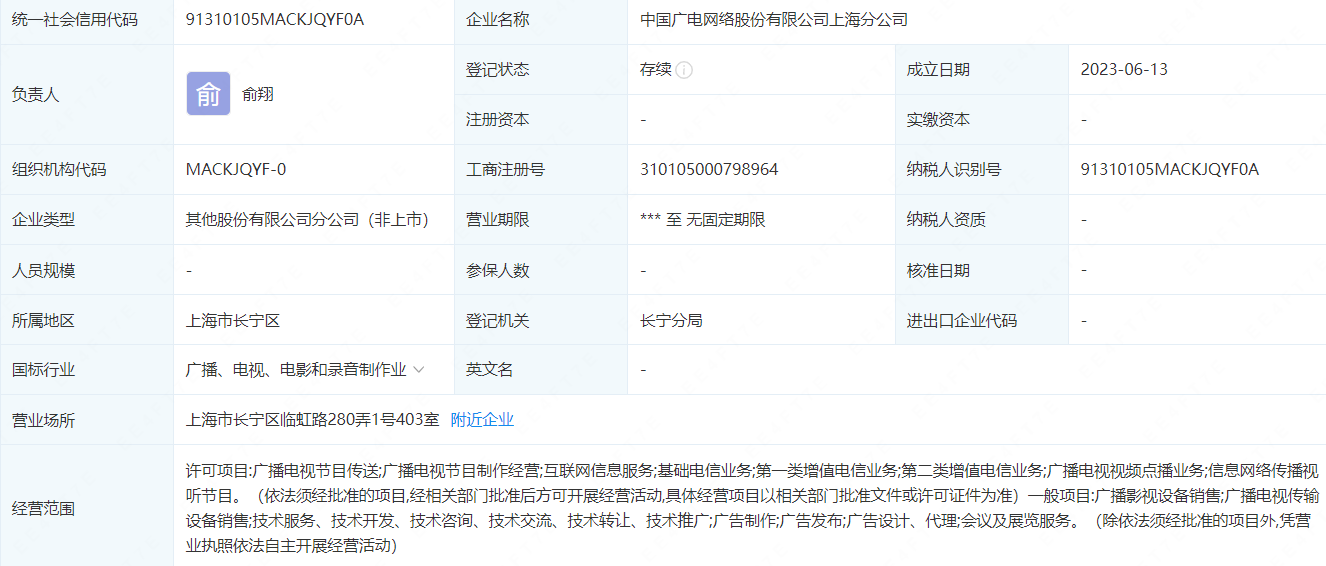Screen dimensions: 1326x566
Task: Click 纳税人识别号 value 91310105MACKJQYF0A
Action: coord(1170,169)
